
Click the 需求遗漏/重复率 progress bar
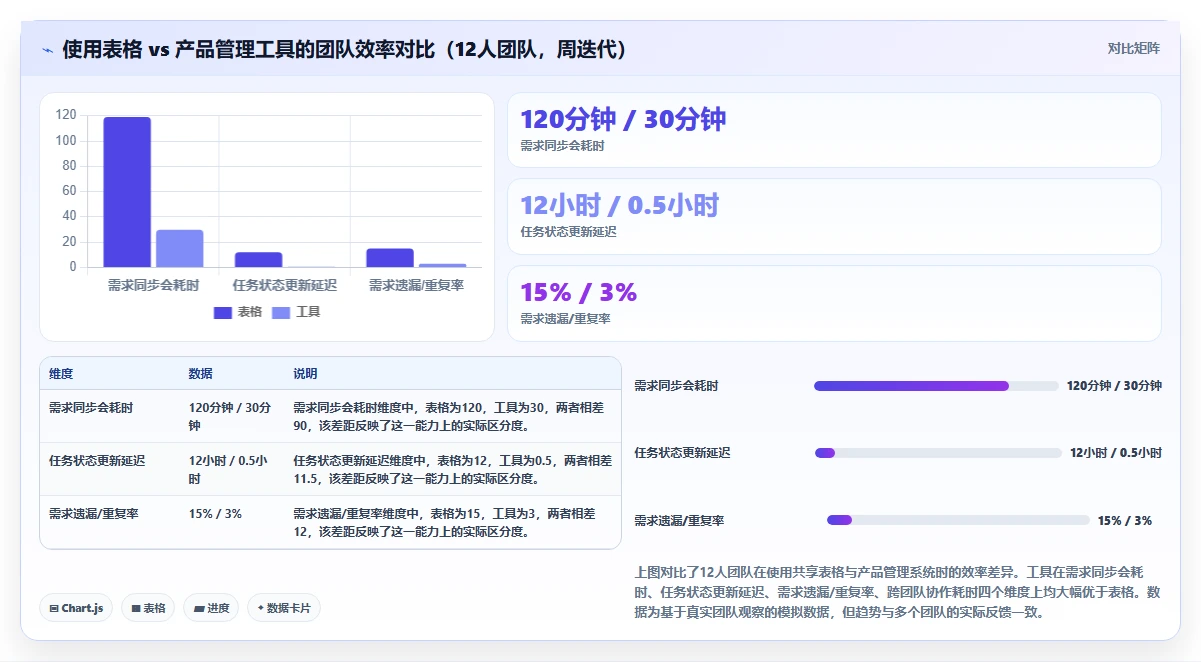coord(958,520)
